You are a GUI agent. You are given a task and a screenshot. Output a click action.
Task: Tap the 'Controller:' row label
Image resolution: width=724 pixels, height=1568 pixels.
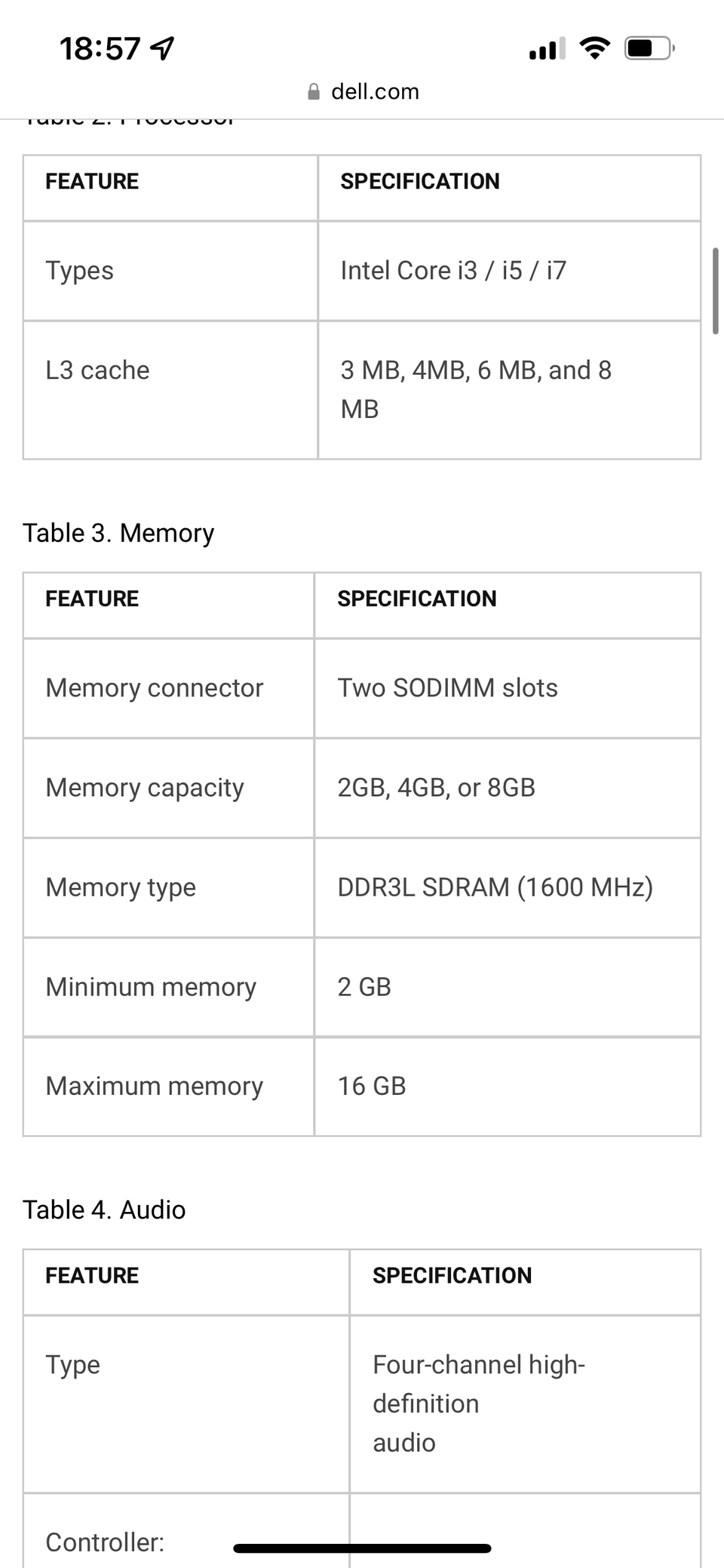pos(105,1542)
